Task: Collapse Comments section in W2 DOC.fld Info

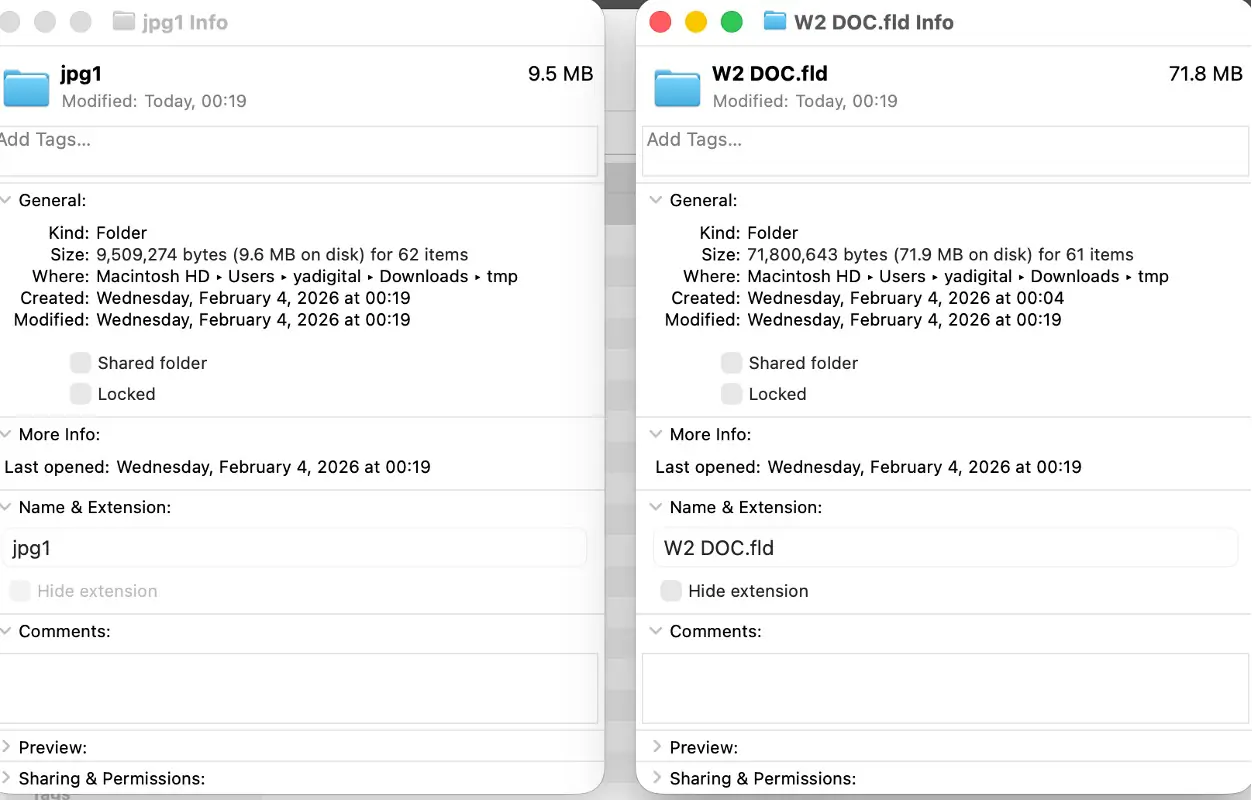Action: tap(656, 631)
